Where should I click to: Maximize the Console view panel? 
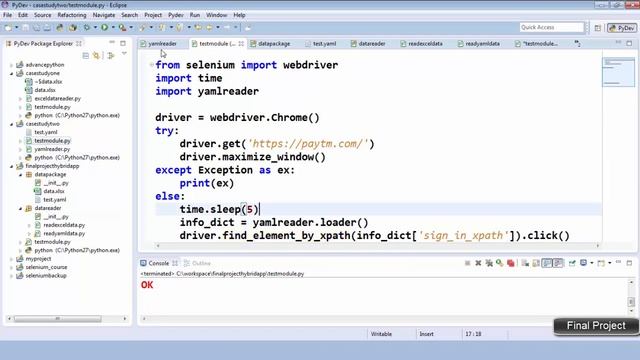pos(629,263)
